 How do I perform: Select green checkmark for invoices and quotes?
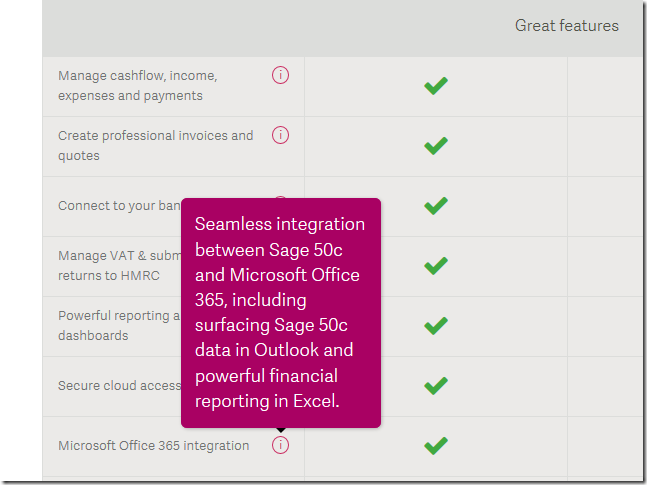coord(436,146)
